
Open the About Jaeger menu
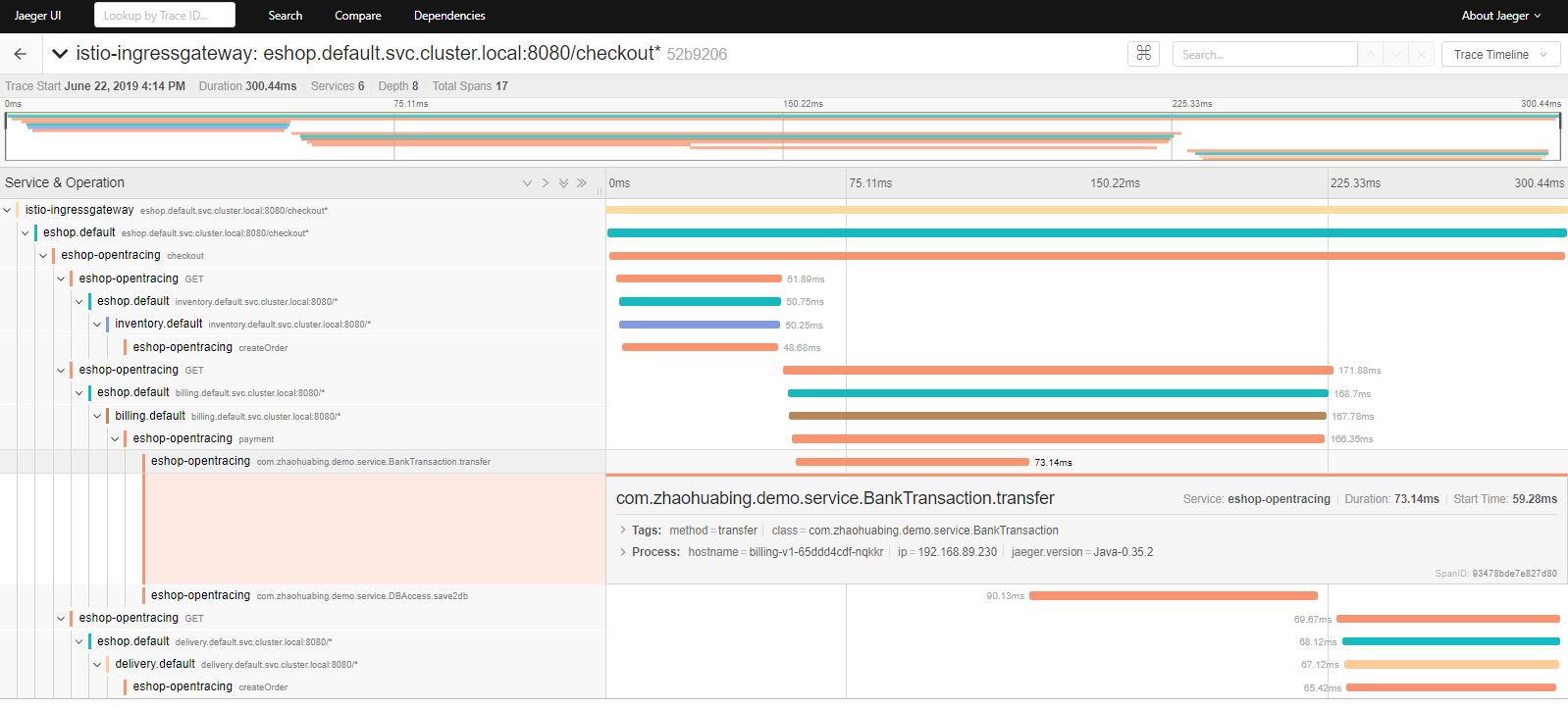[1500, 16]
